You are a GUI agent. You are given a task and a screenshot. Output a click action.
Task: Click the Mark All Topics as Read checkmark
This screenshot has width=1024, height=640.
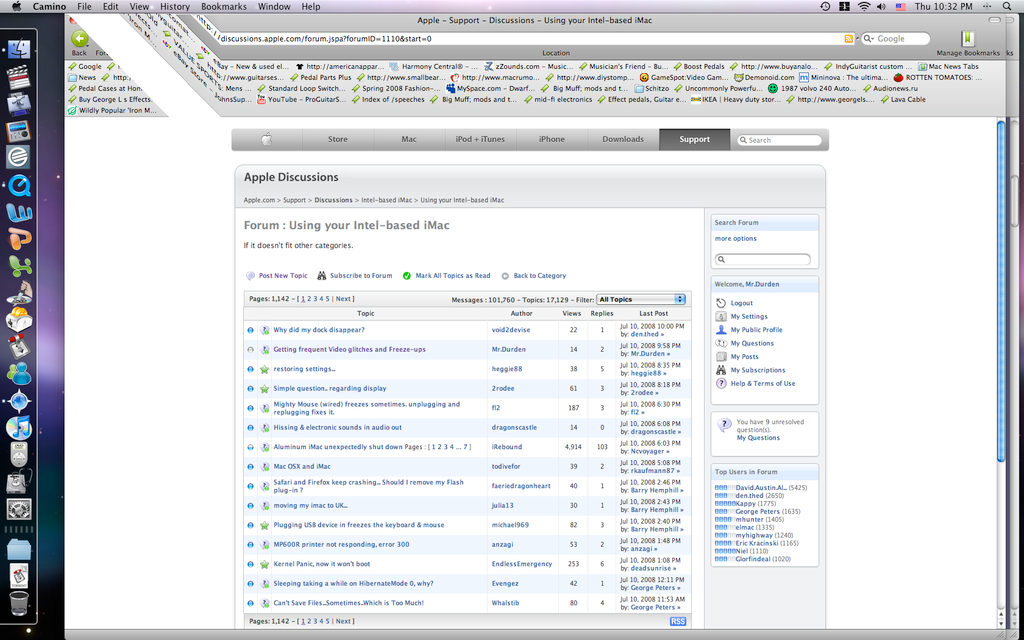[407, 276]
